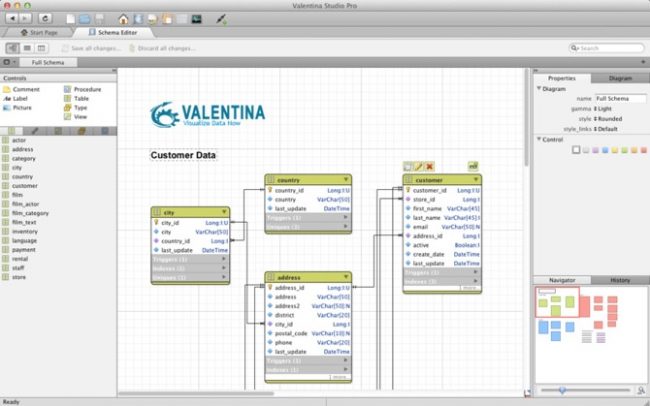Pick the white color swatch under Control
The image size is (650, 406).
click(x=576, y=150)
